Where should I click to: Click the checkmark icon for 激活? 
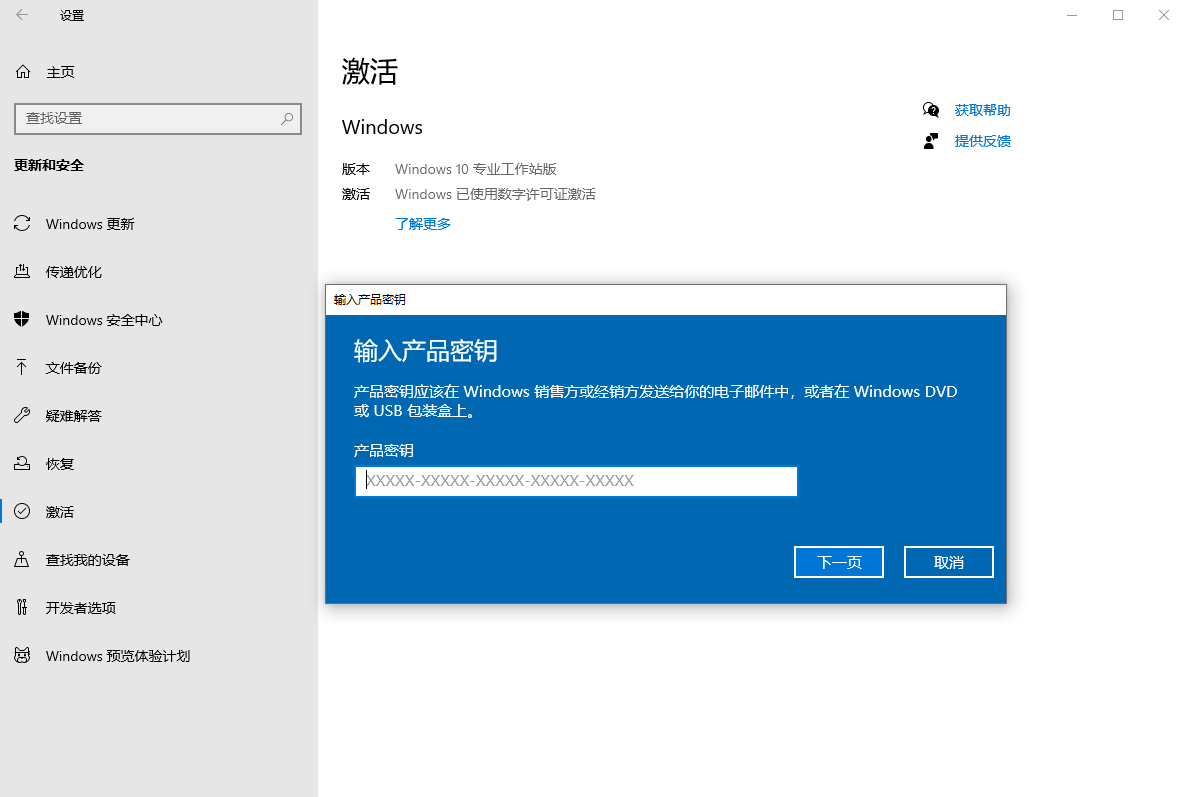point(22,511)
